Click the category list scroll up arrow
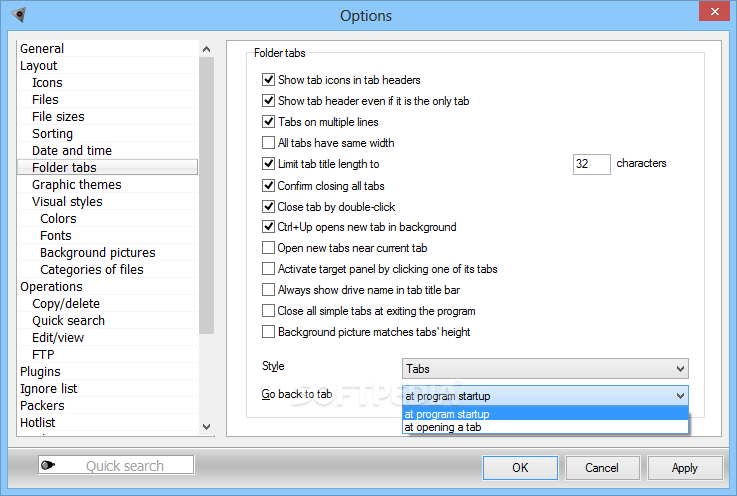737x496 pixels. pyautogui.click(x=206, y=49)
